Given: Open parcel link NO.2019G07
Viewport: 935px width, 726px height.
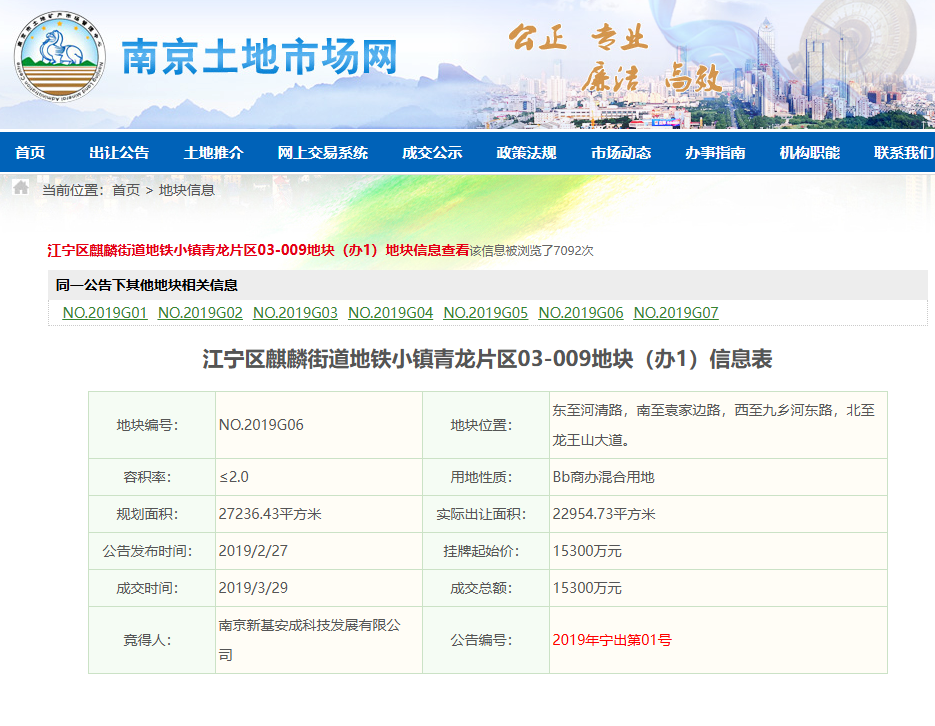Looking at the screenshot, I should 676,313.
